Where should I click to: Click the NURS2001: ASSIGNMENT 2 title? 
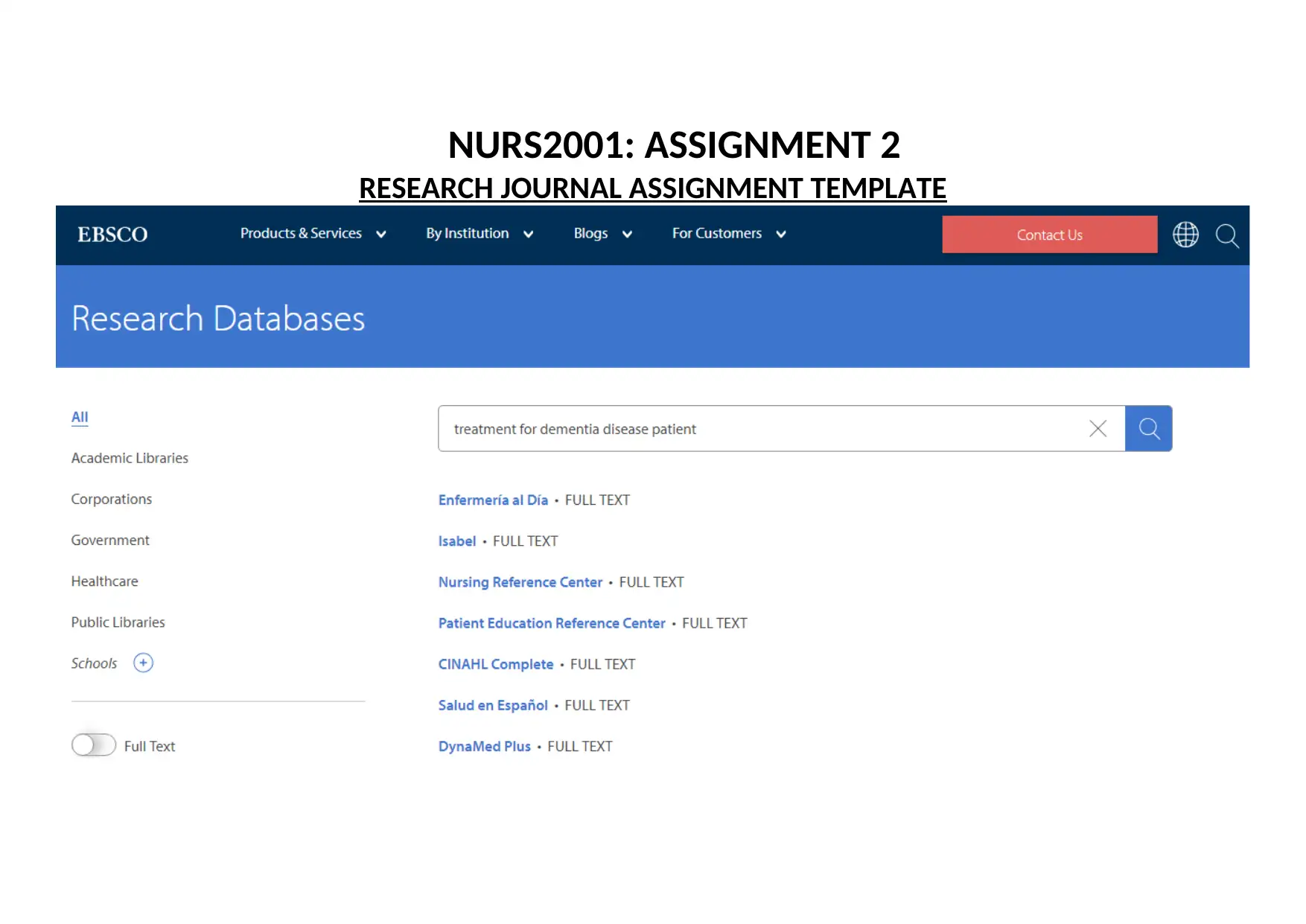(674, 145)
